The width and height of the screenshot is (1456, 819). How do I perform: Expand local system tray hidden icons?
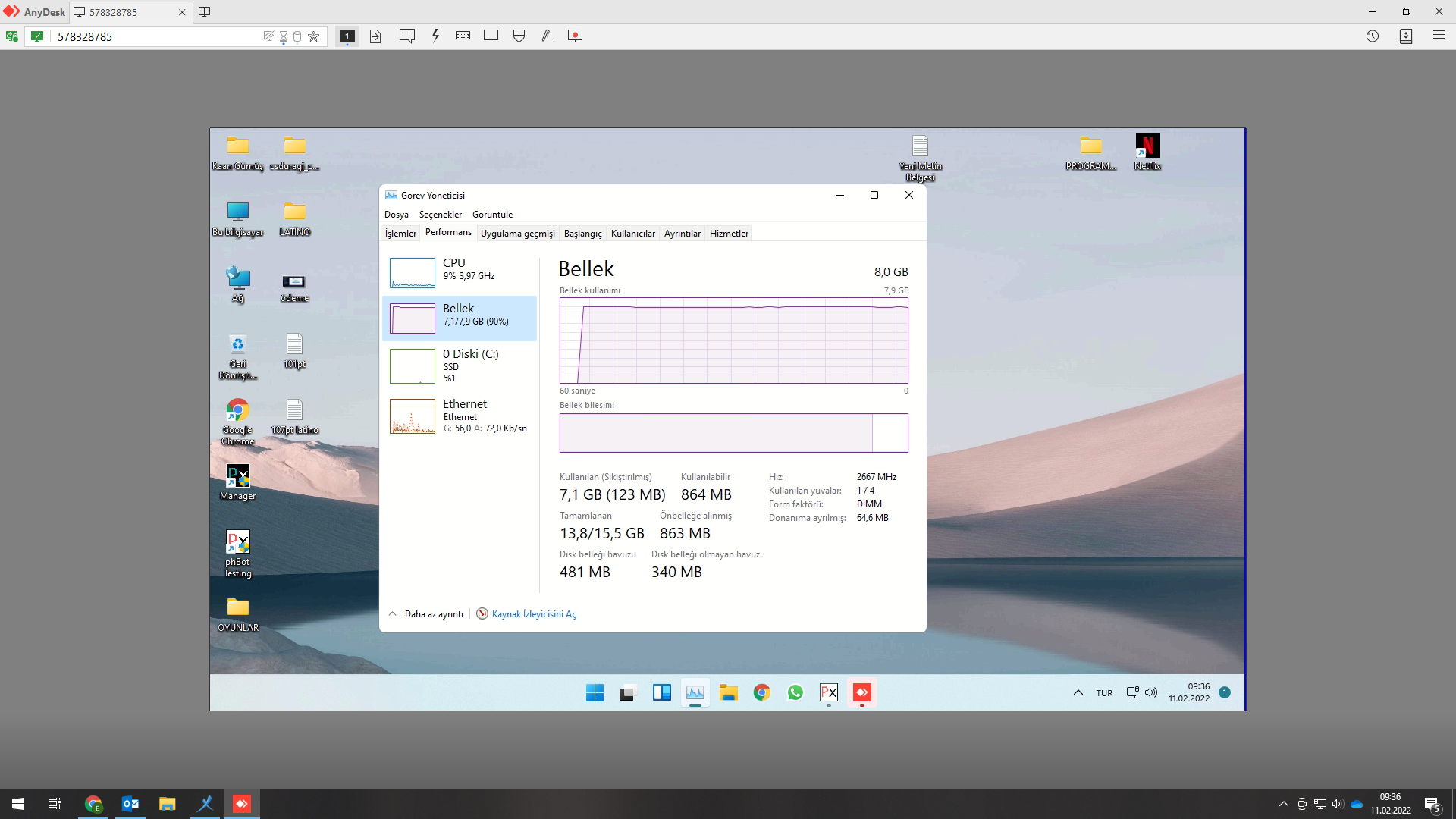click(x=1283, y=804)
